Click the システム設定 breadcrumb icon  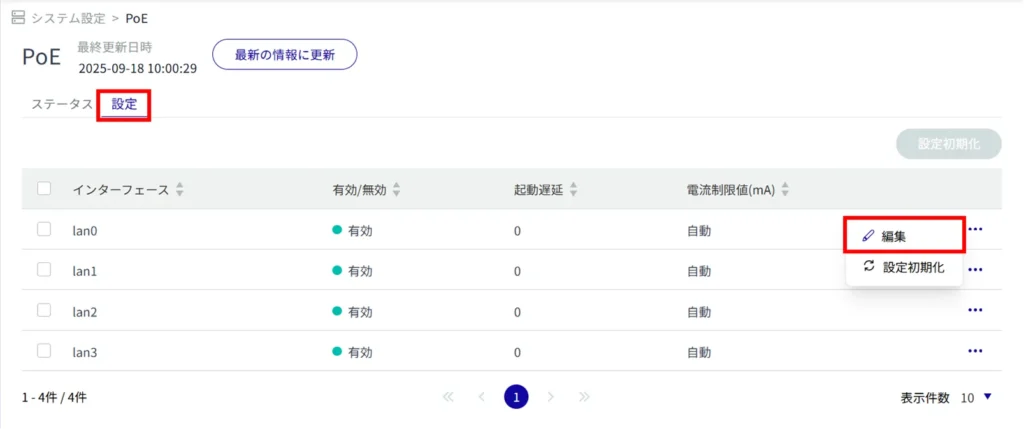(x=18, y=18)
